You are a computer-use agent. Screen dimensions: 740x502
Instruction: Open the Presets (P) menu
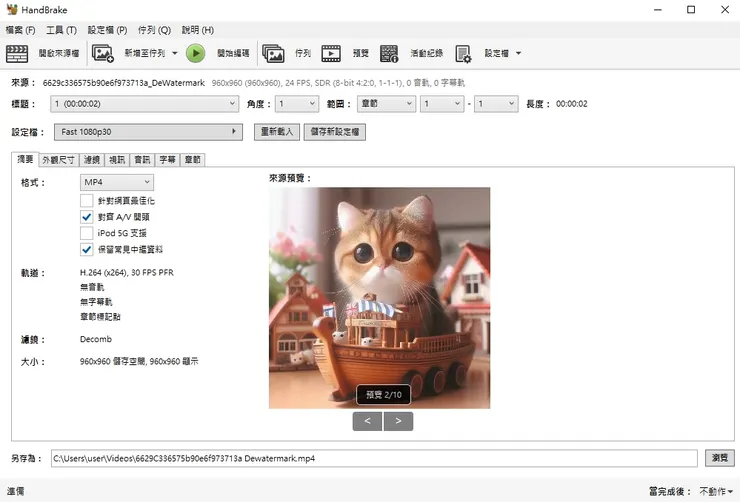pyautogui.click(x=107, y=30)
